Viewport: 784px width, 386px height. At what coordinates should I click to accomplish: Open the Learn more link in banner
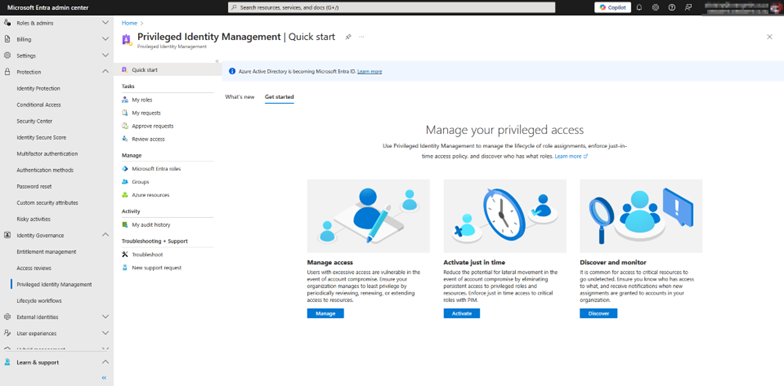click(x=370, y=72)
